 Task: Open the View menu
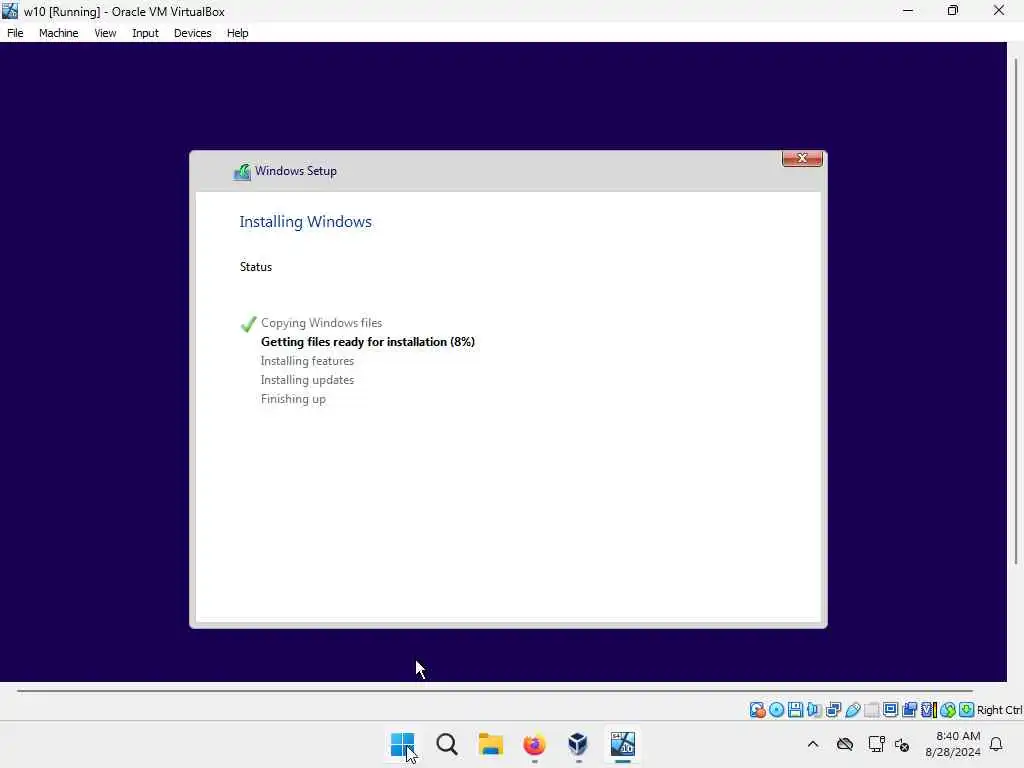coord(105,33)
